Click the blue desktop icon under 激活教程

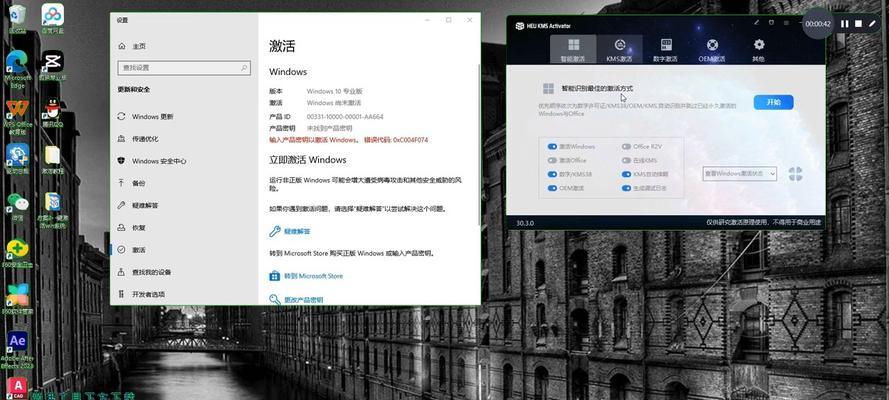pyautogui.click(x=52, y=210)
